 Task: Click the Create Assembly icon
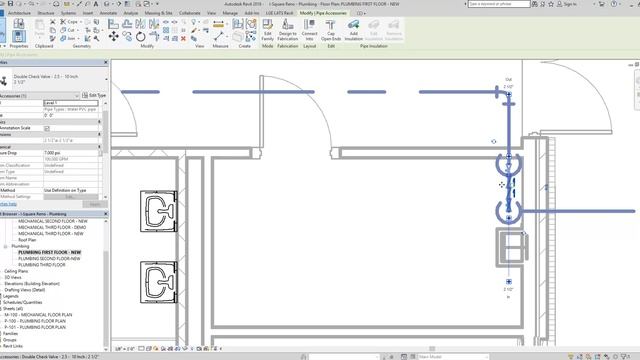pyautogui.click(x=238, y=24)
